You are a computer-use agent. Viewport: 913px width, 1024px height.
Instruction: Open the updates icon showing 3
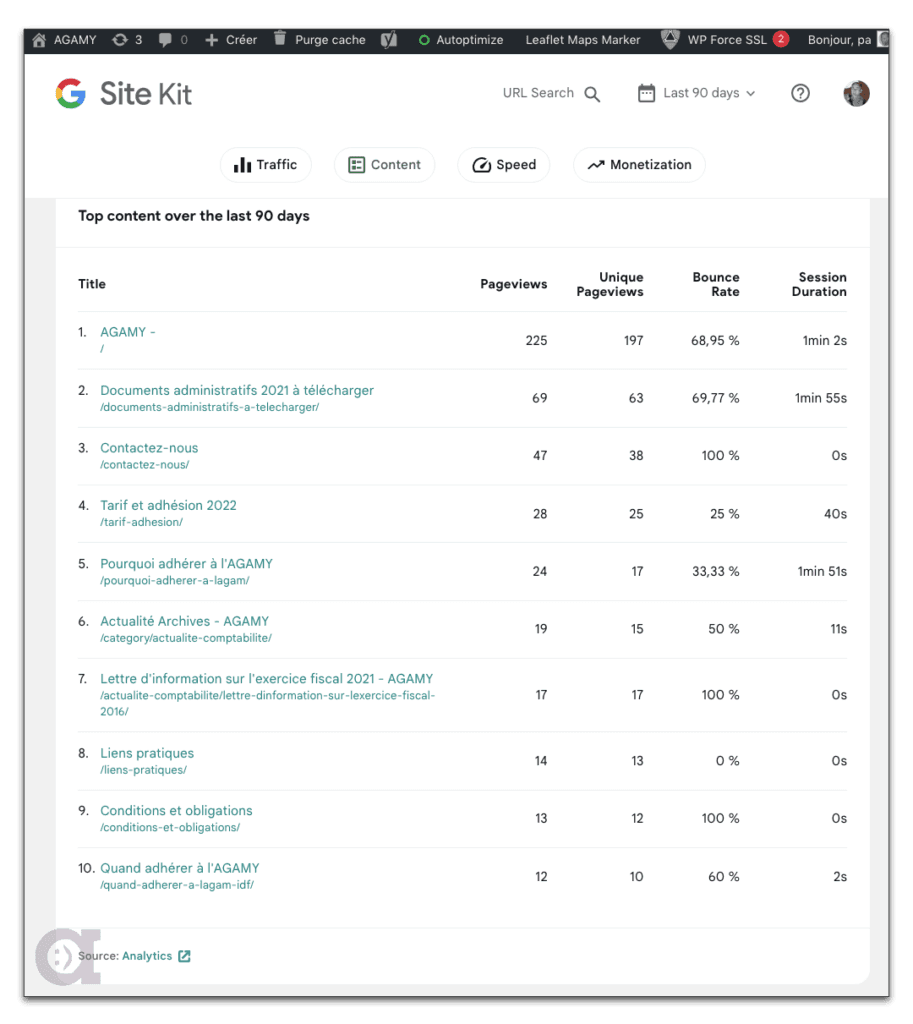coord(120,40)
